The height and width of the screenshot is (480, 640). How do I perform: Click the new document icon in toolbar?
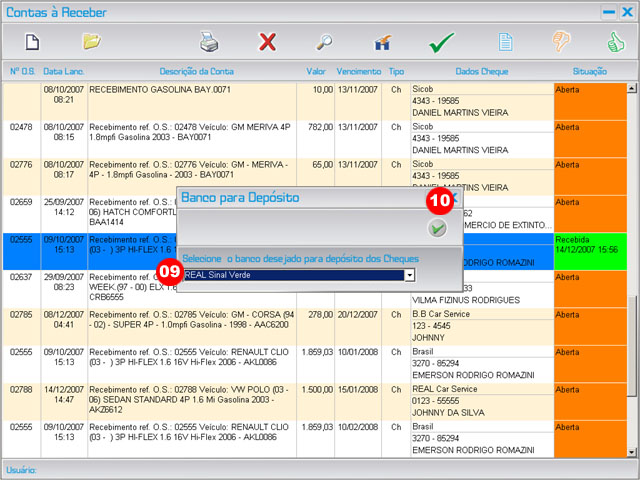click(32, 42)
